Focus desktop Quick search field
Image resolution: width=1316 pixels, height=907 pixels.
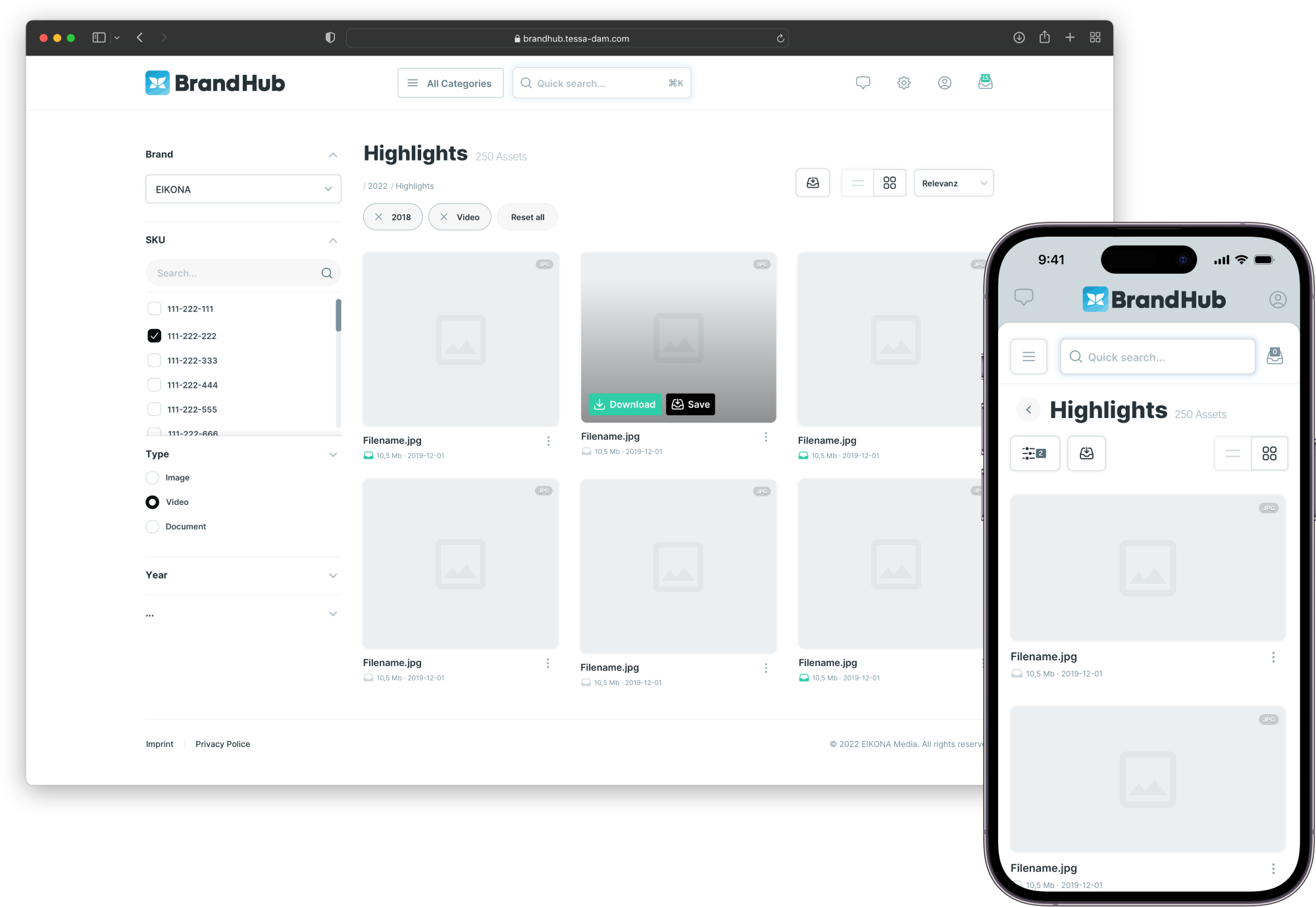tap(601, 83)
